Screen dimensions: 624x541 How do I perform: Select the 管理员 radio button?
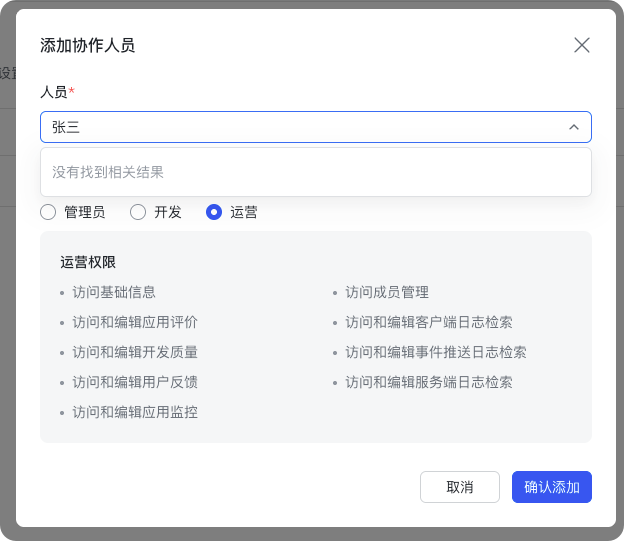click(48, 212)
